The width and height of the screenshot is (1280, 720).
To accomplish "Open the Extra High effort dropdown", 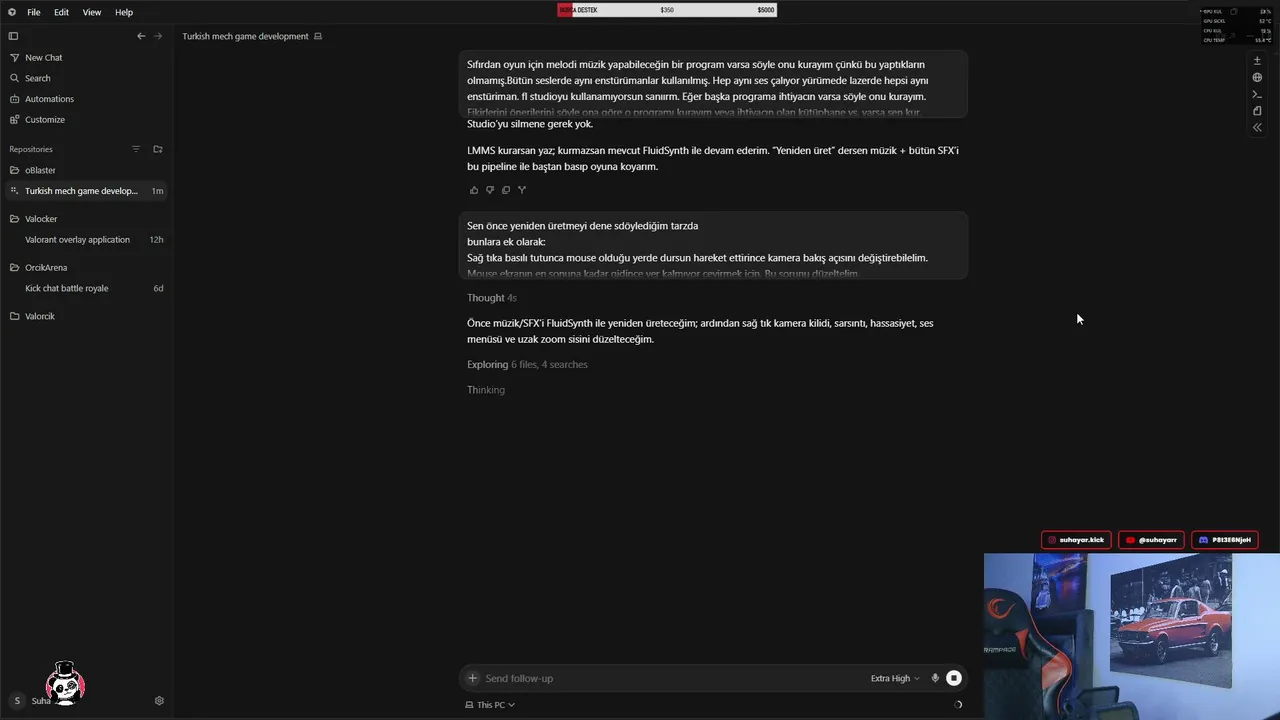I will 895,678.
